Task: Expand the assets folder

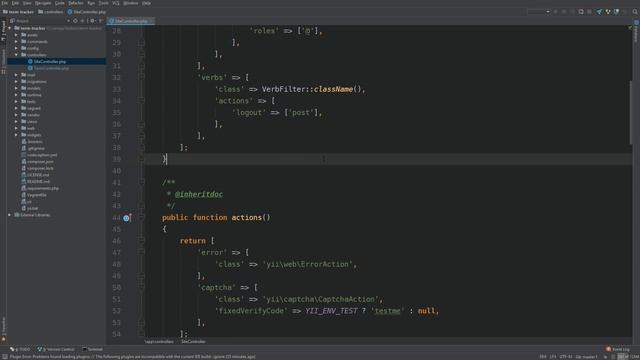Action: (16, 35)
